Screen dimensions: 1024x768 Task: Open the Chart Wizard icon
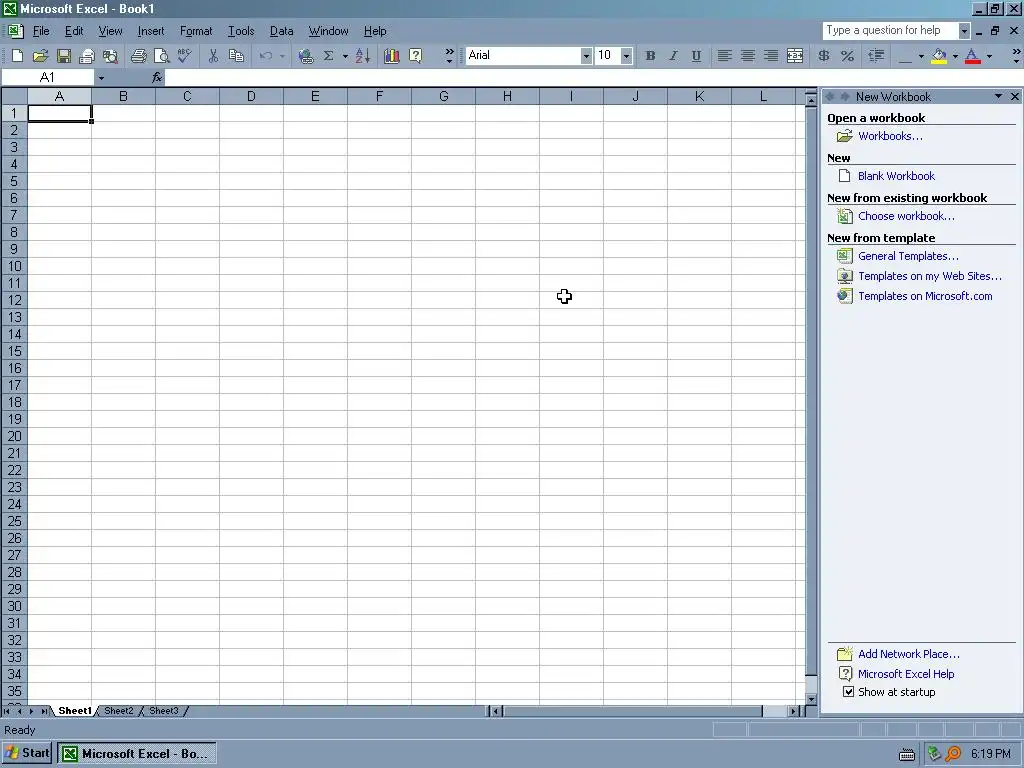[392, 56]
